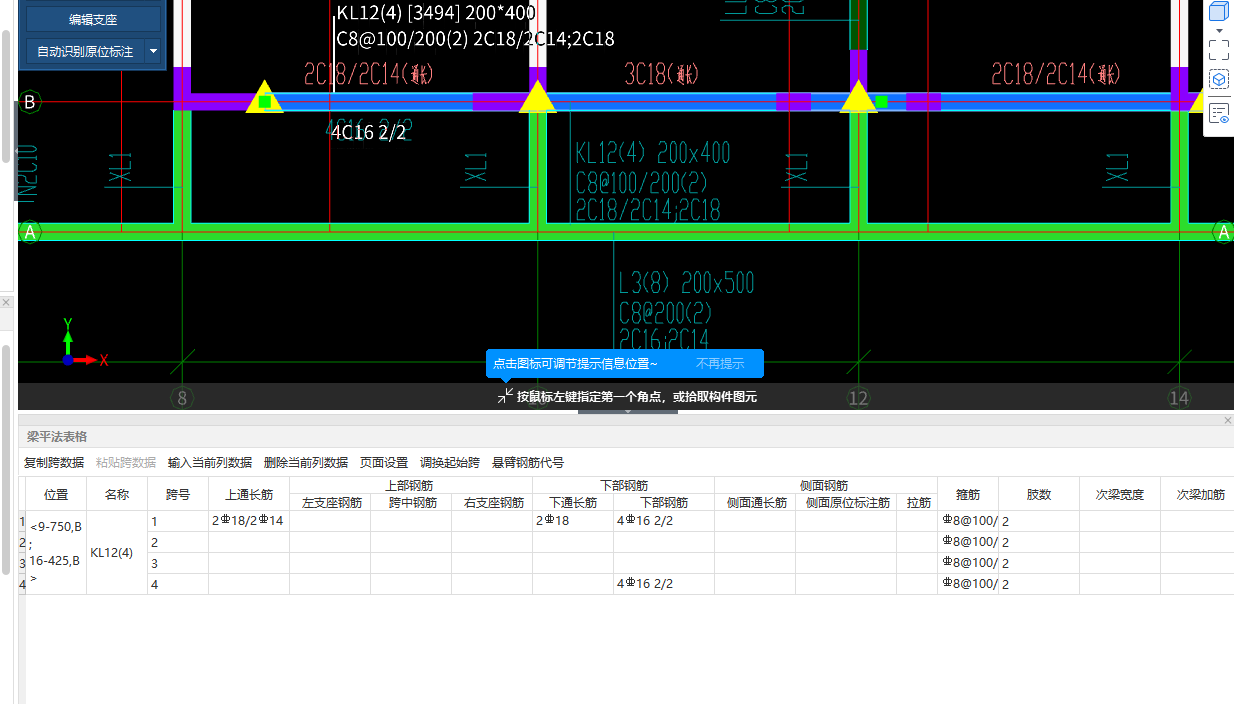The width and height of the screenshot is (1234, 704).
Task: Click the hint position adjust icon in status bar
Action: click(505, 396)
